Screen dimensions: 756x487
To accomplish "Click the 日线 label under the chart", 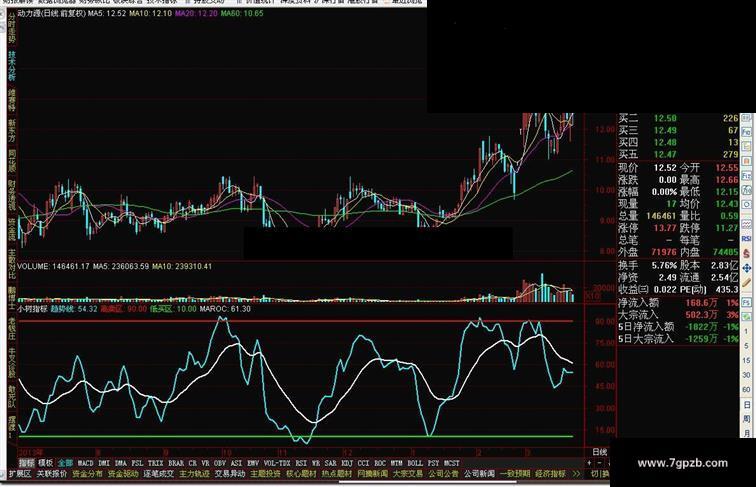I will pyautogui.click(x=599, y=452).
